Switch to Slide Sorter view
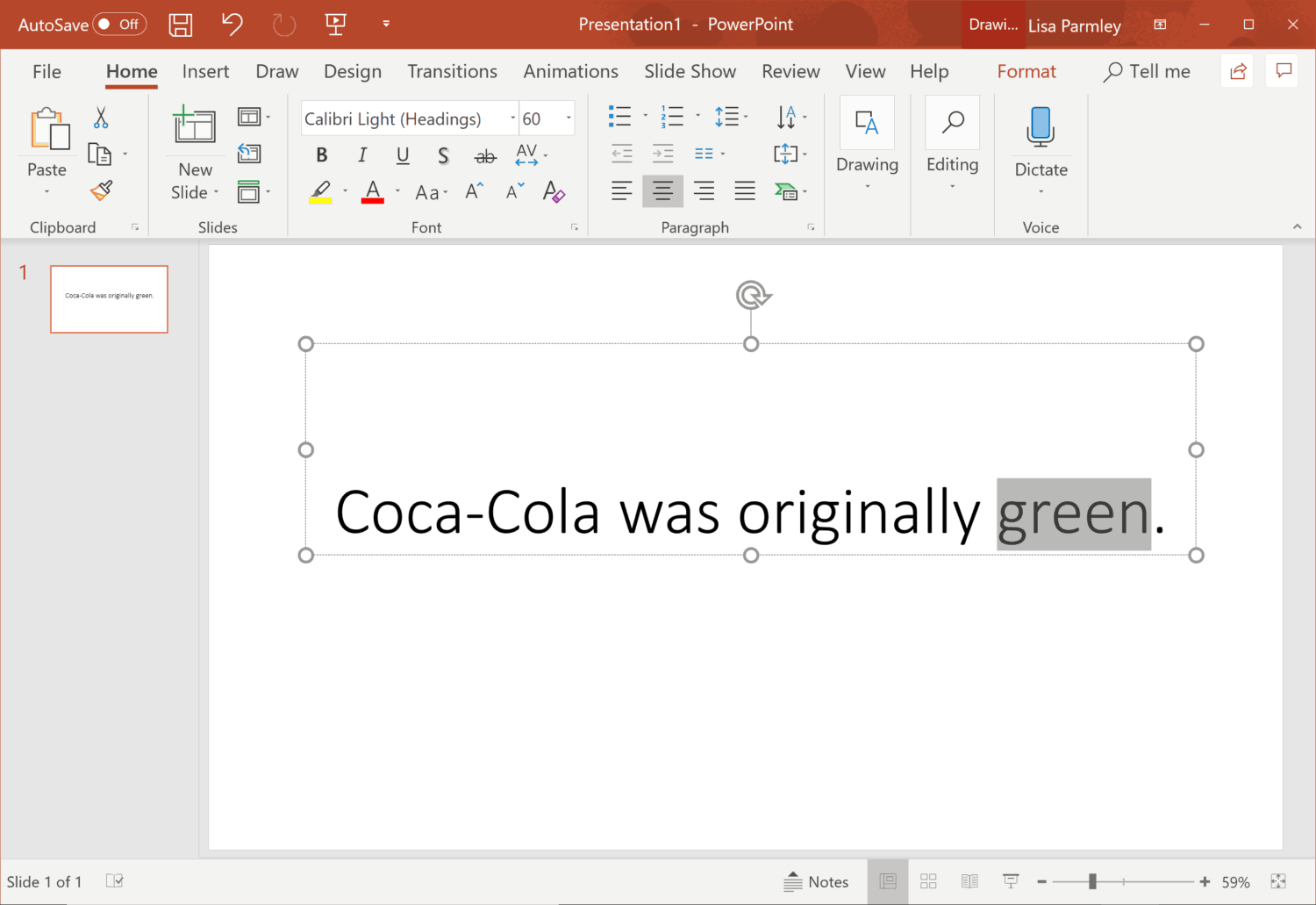 click(x=929, y=881)
